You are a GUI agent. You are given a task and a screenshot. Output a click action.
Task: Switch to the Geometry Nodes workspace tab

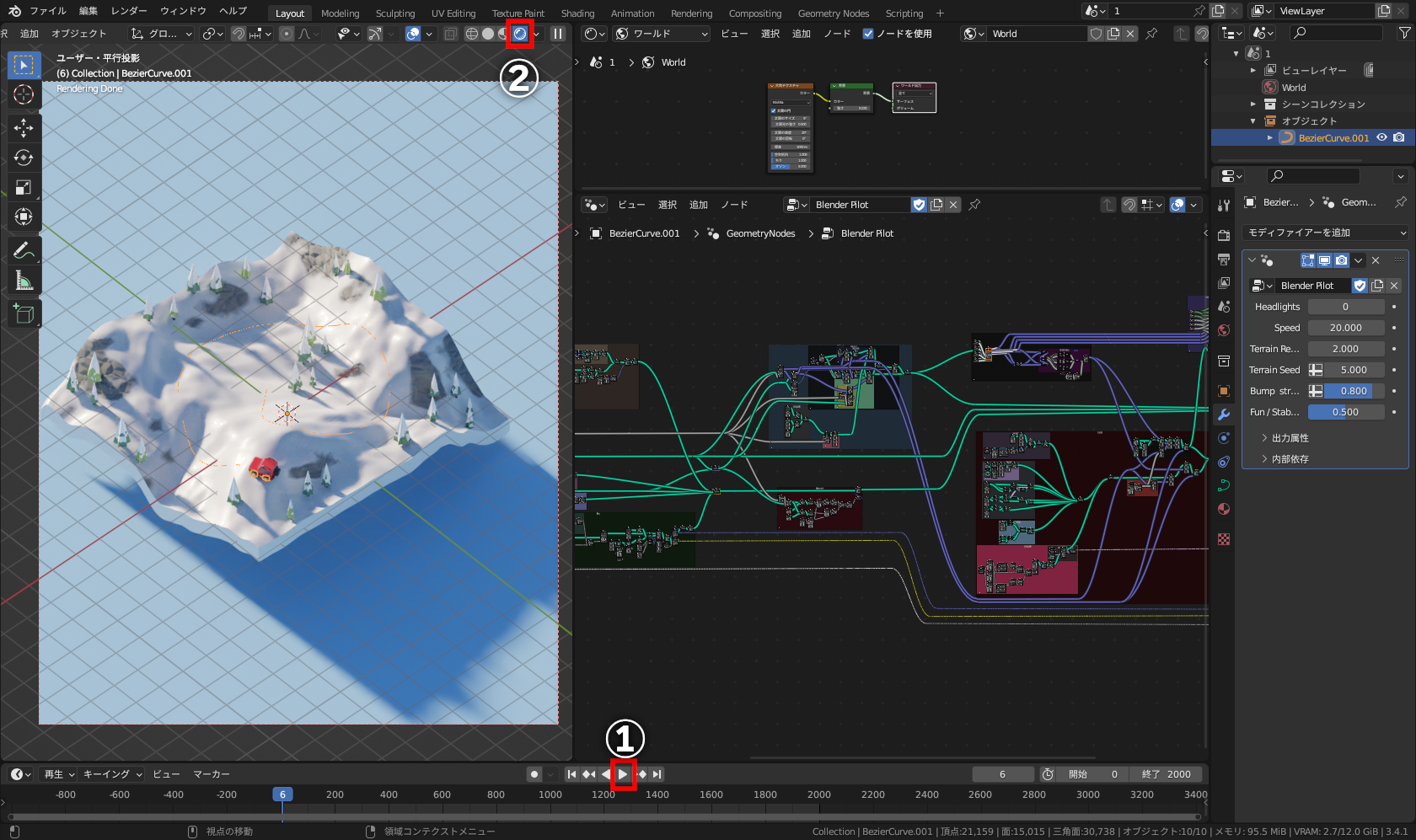pyautogui.click(x=833, y=13)
